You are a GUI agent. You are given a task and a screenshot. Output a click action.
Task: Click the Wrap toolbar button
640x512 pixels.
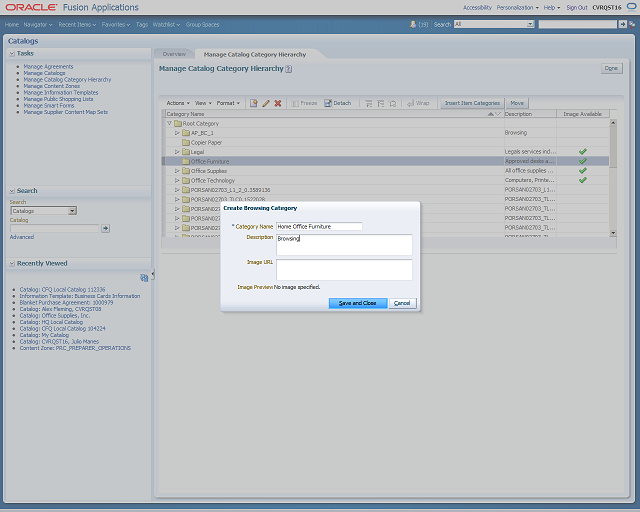418,103
